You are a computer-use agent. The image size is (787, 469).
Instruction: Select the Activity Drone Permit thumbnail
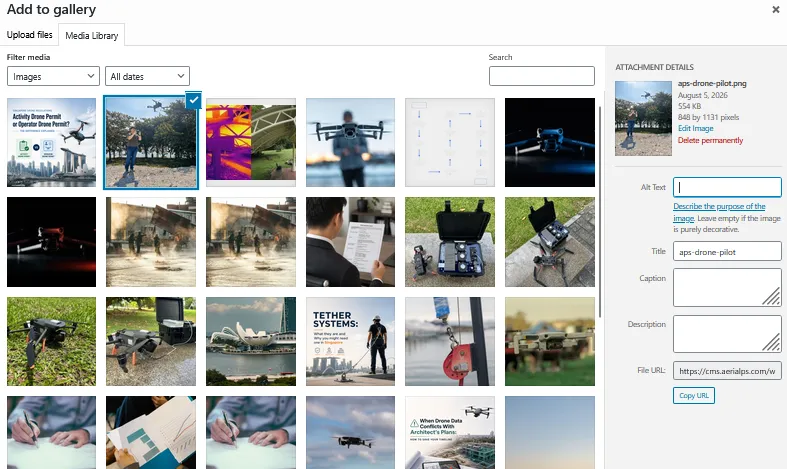51,142
